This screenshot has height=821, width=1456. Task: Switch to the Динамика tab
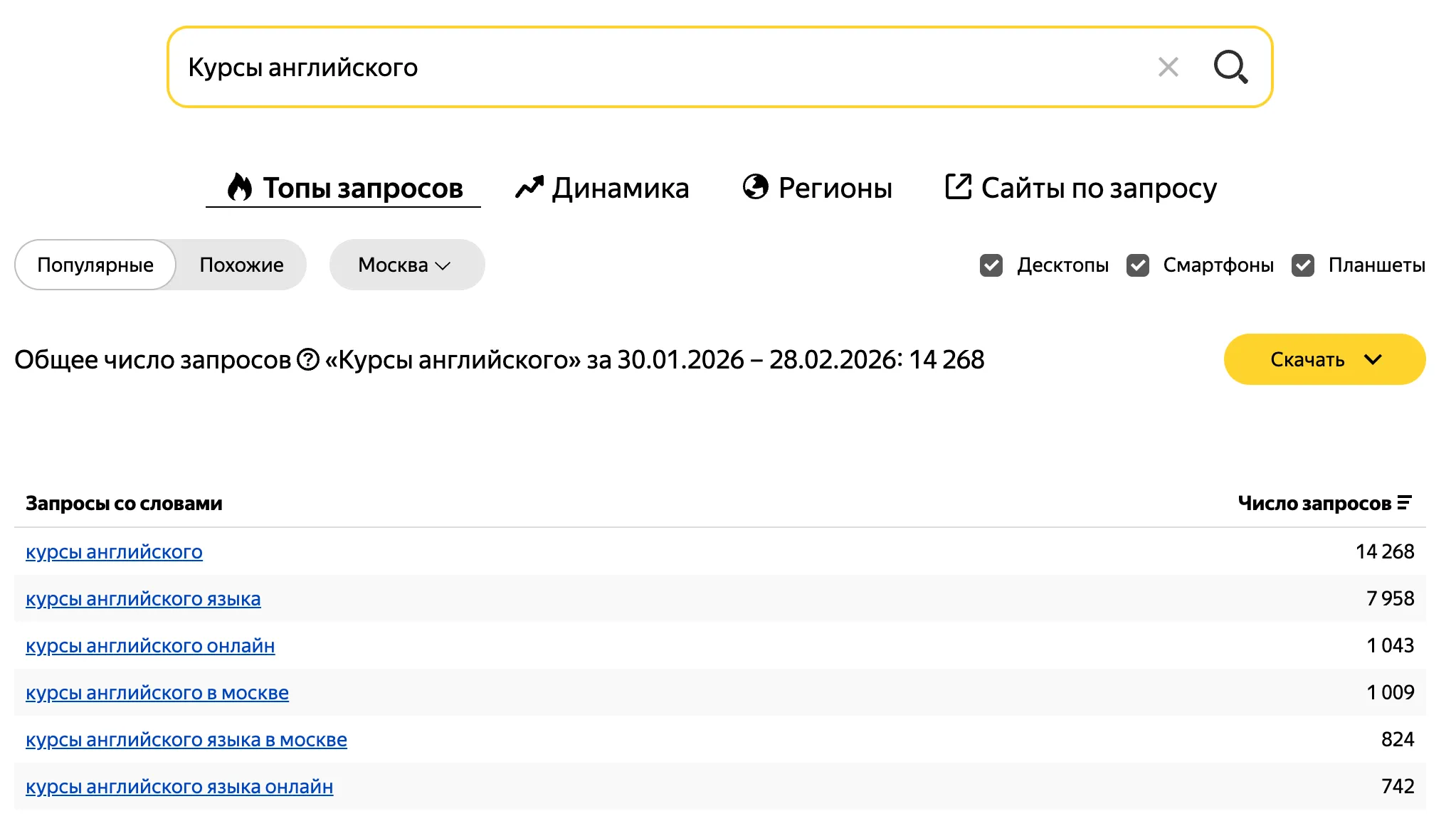point(602,188)
